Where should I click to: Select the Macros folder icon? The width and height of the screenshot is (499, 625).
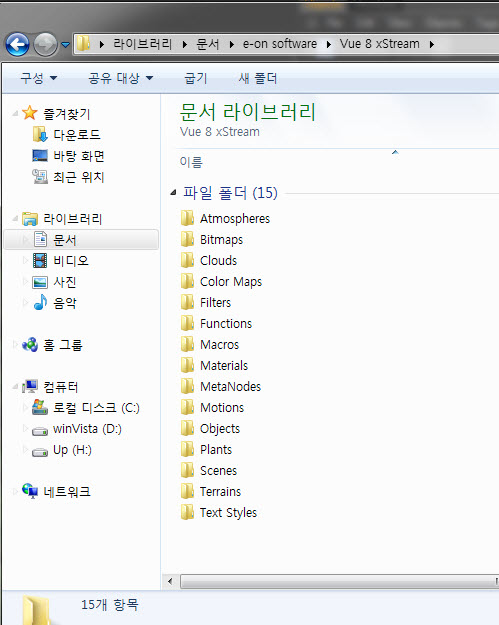(187, 344)
